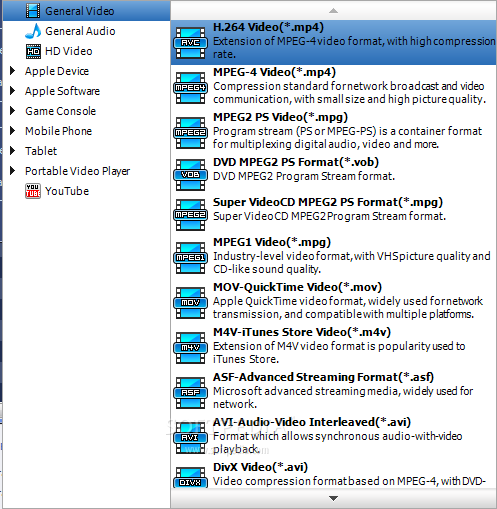Click the VOB format icon
The width and height of the screenshot is (497, 509).
[x=190, y=175]
